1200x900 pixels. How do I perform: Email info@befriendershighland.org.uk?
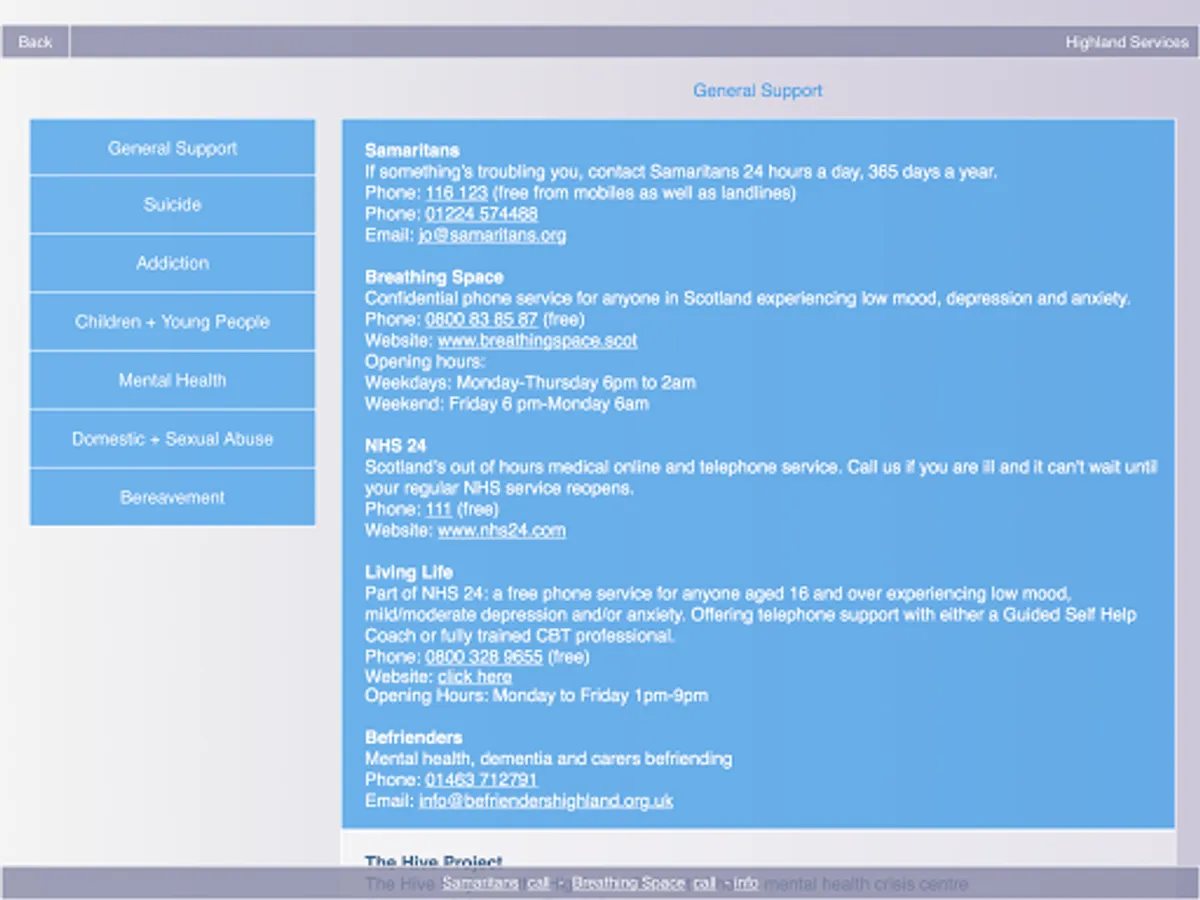(546, 801)
